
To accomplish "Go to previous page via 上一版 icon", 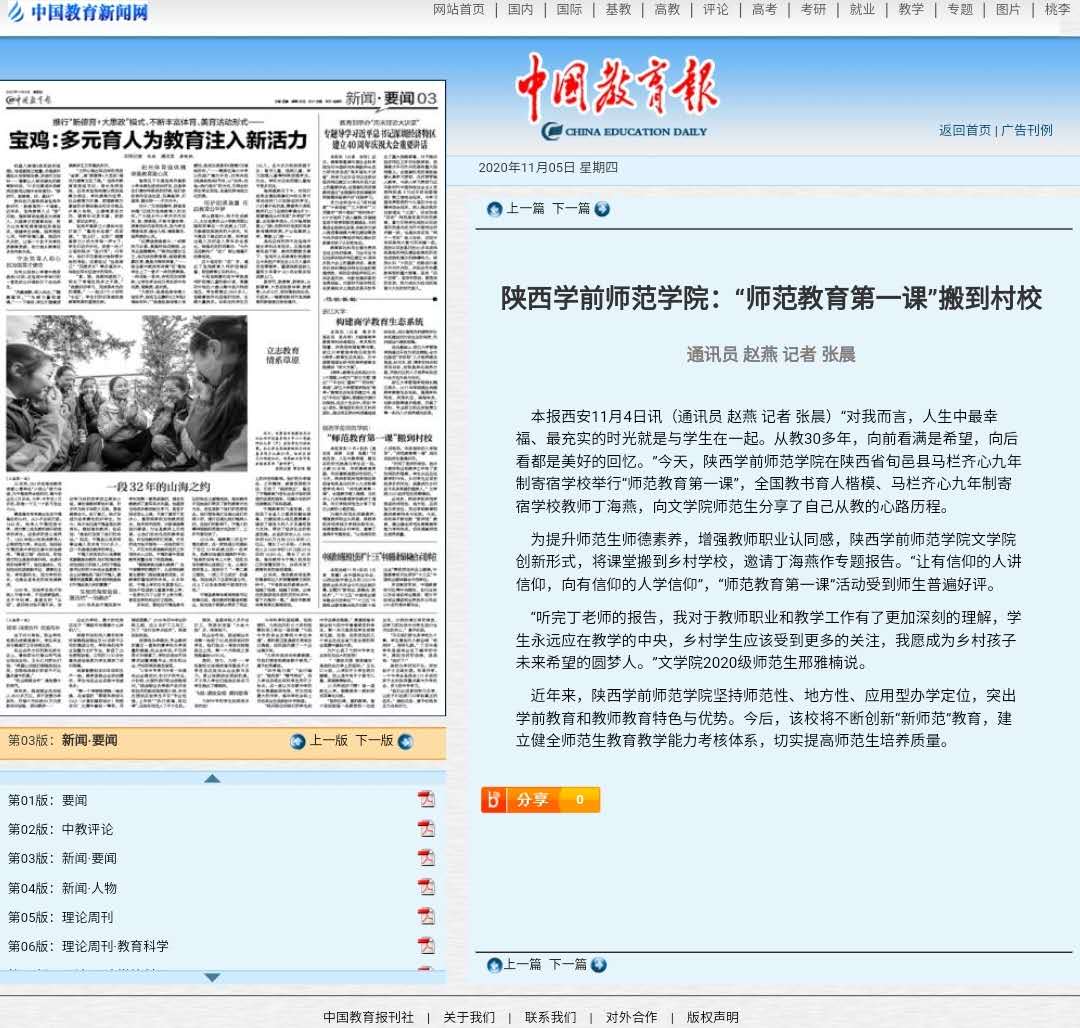I will point(297,741).
